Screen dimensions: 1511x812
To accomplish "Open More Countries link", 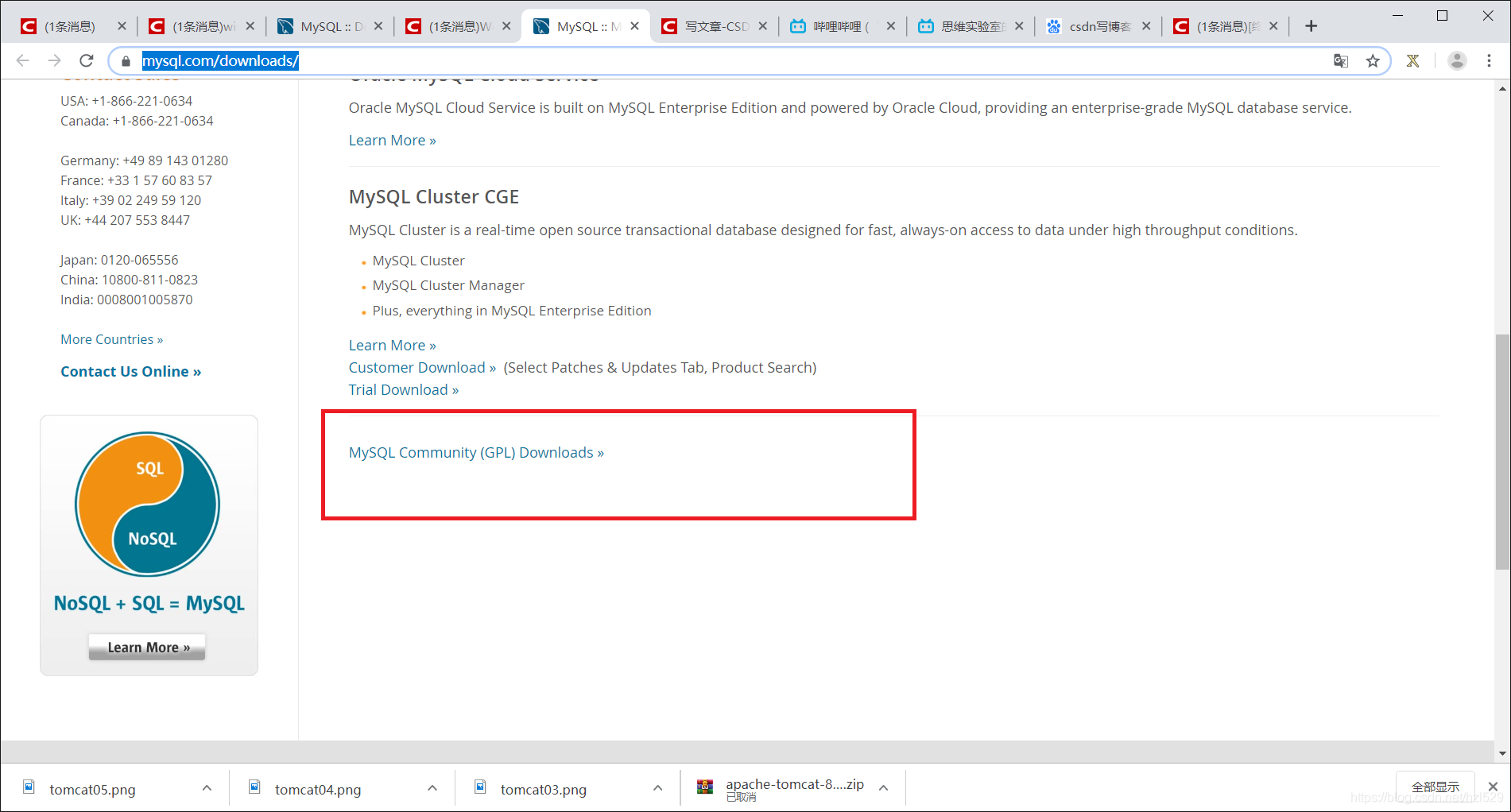I will (x=111, y=339).
